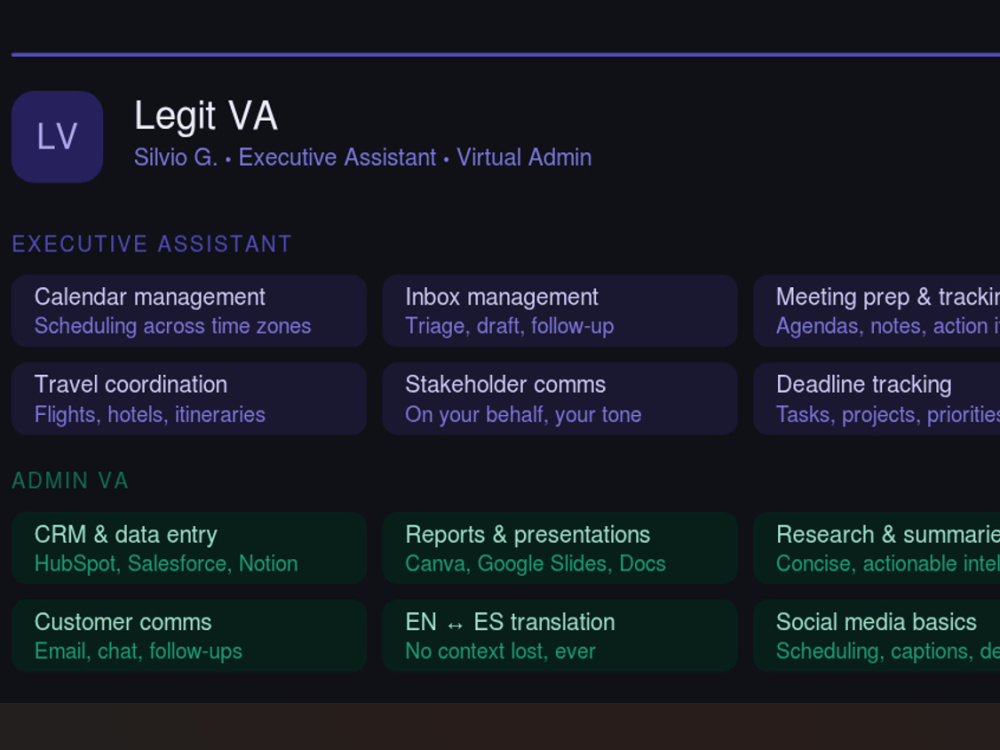Select the EN ↔ ES translation card
This screenshot has width=1000, height=750.
560,636
